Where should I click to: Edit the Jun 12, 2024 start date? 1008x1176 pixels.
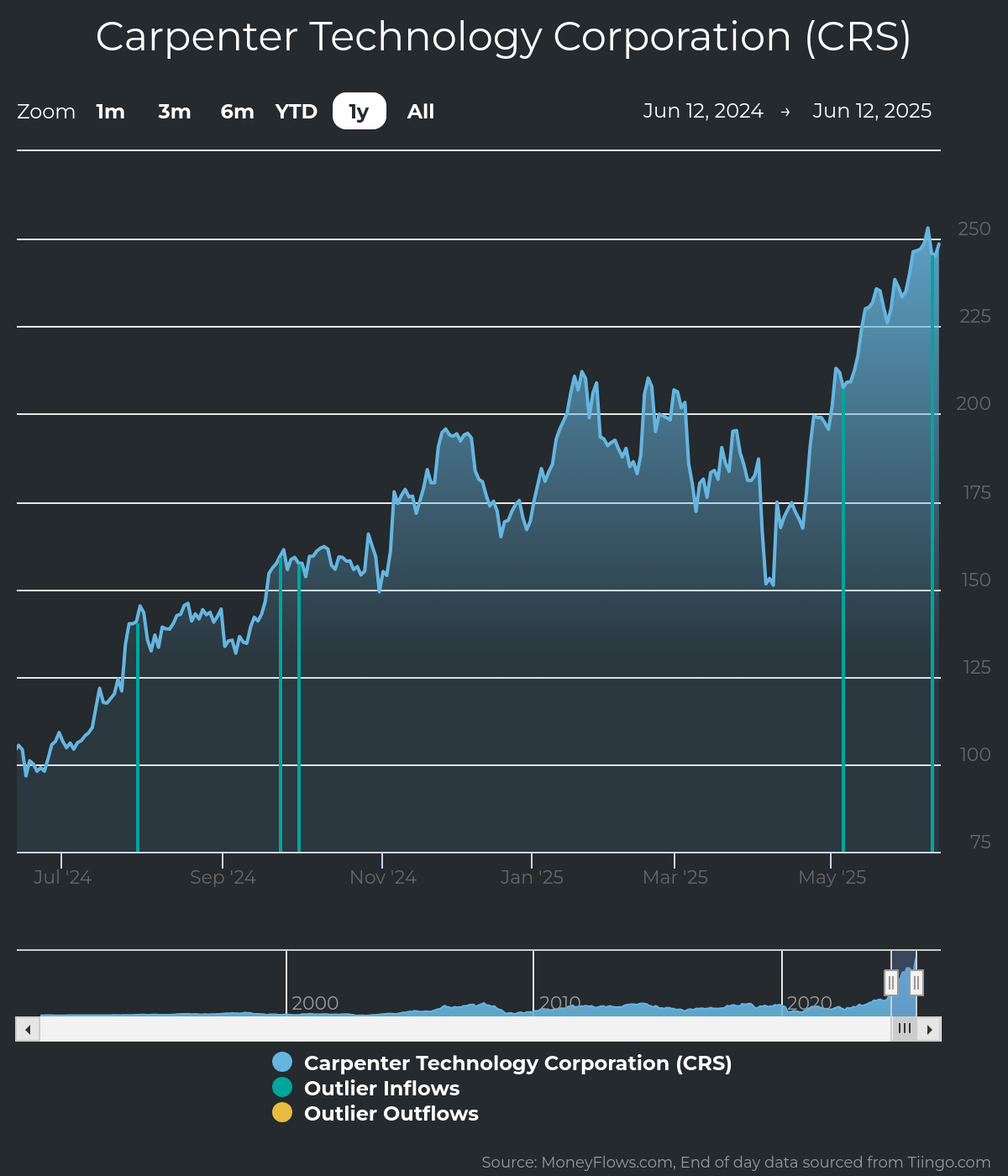[703, 111]
